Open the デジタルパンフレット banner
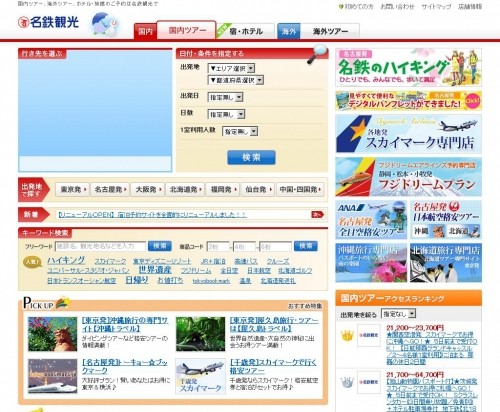This screenshot has height=412, width=500. click(x=408, y=101)
